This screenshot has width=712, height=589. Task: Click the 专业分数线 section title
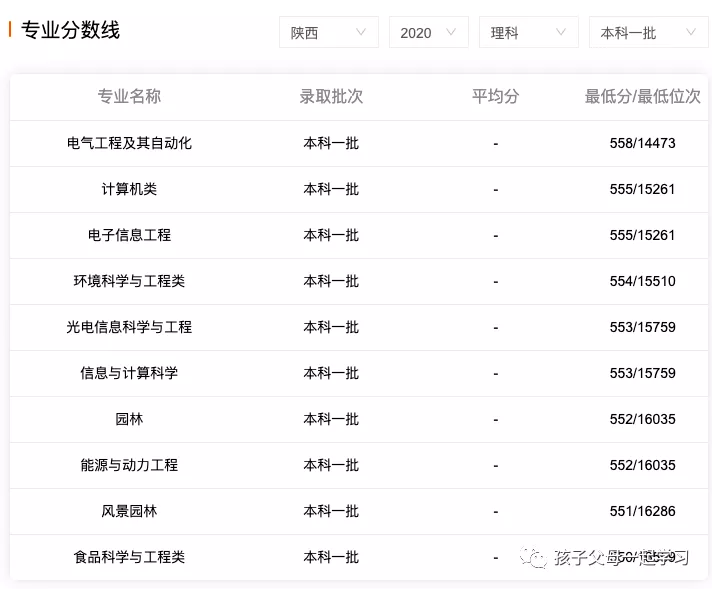(70, 30)
